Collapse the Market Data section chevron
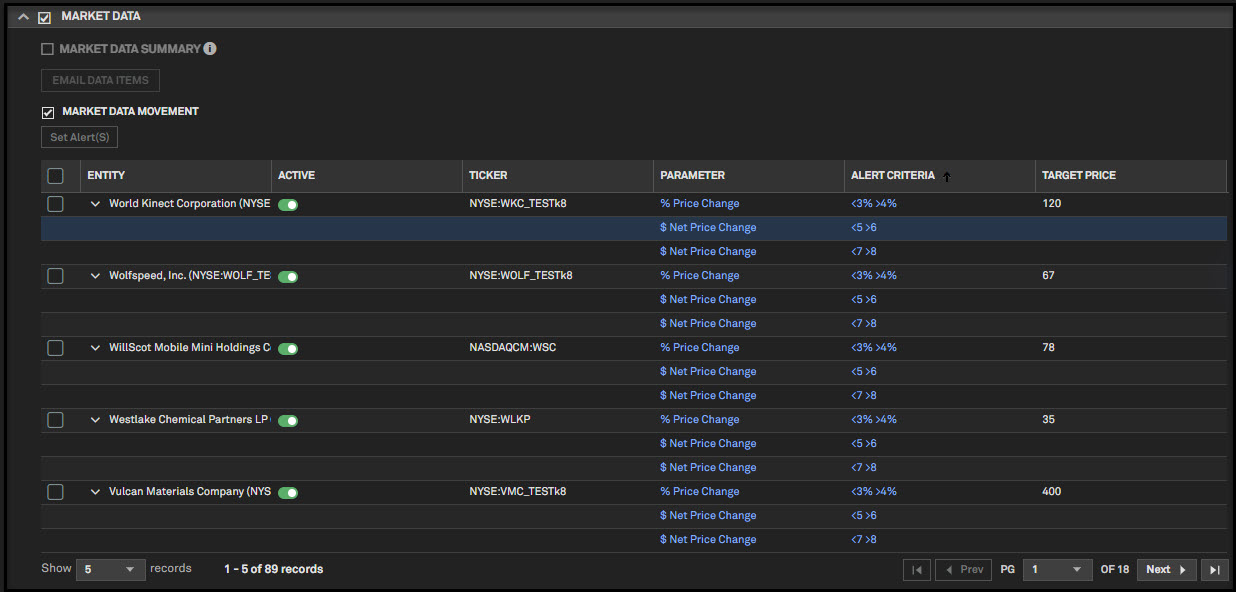 pyautogui.click(x=23, y=17)
